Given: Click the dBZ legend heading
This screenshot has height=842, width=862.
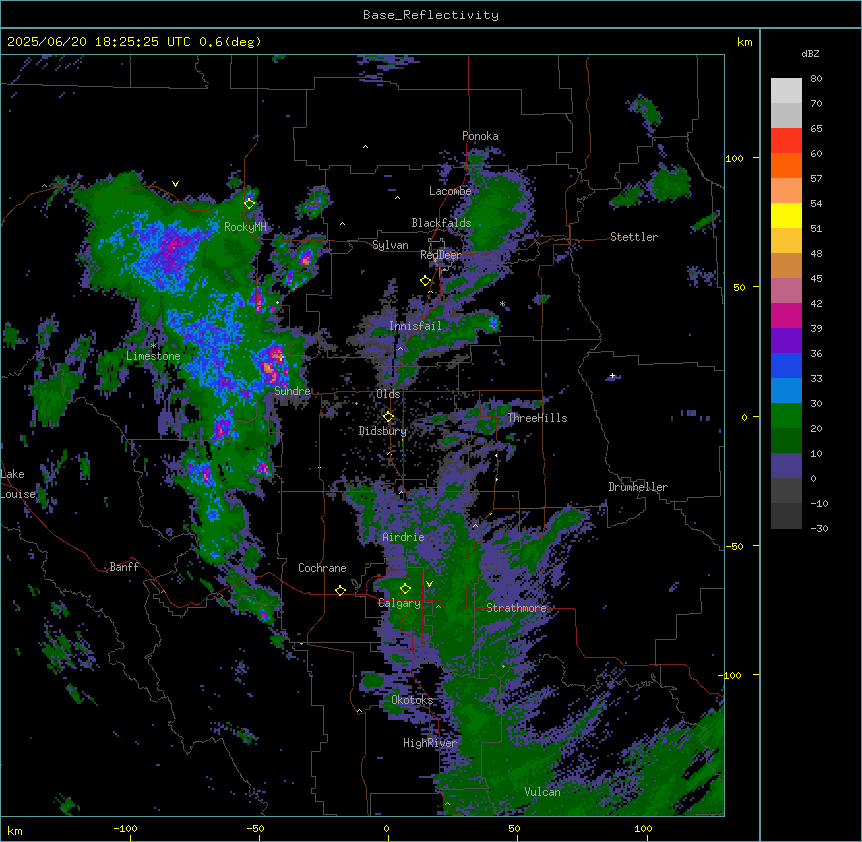Looking at the screenshot, I should click(810, 53).
